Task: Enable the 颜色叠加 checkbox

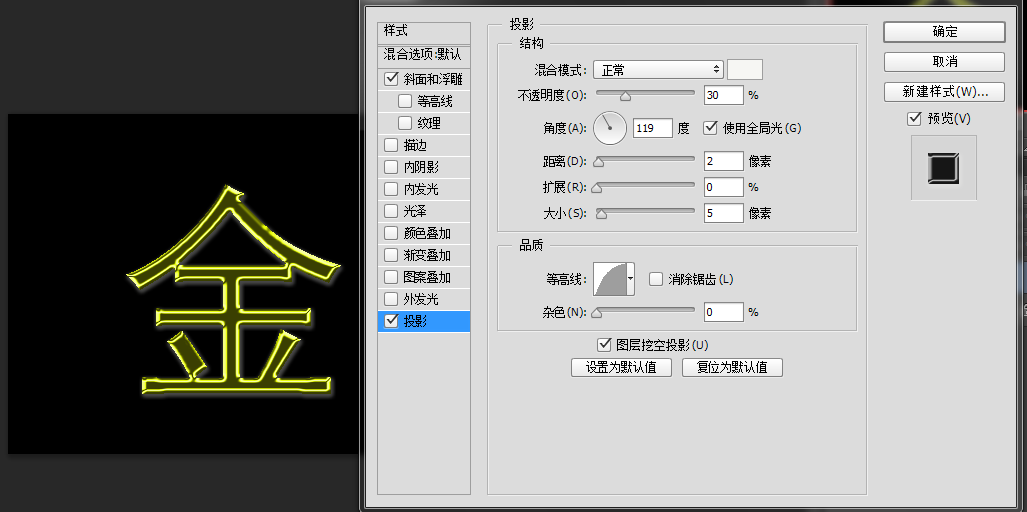Action: 391,233
